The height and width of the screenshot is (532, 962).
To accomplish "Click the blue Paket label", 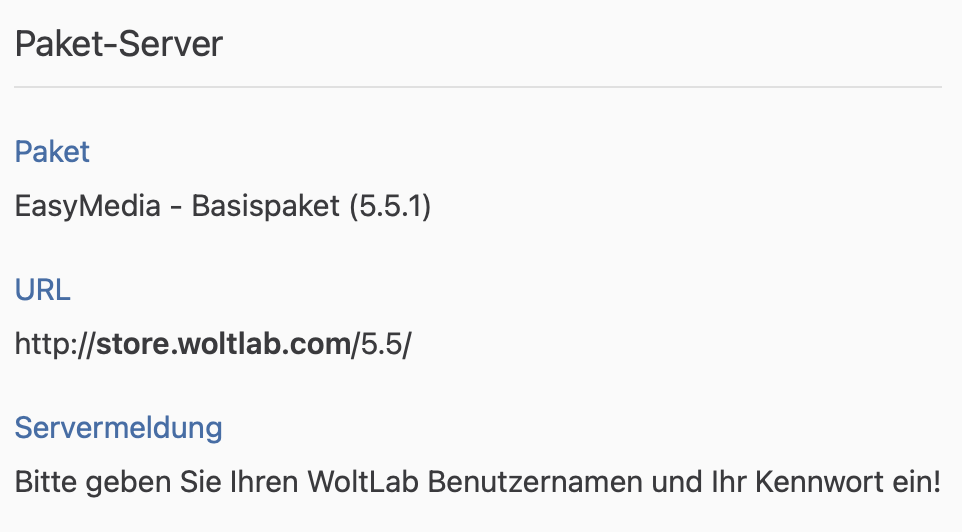I will [52, 152].
